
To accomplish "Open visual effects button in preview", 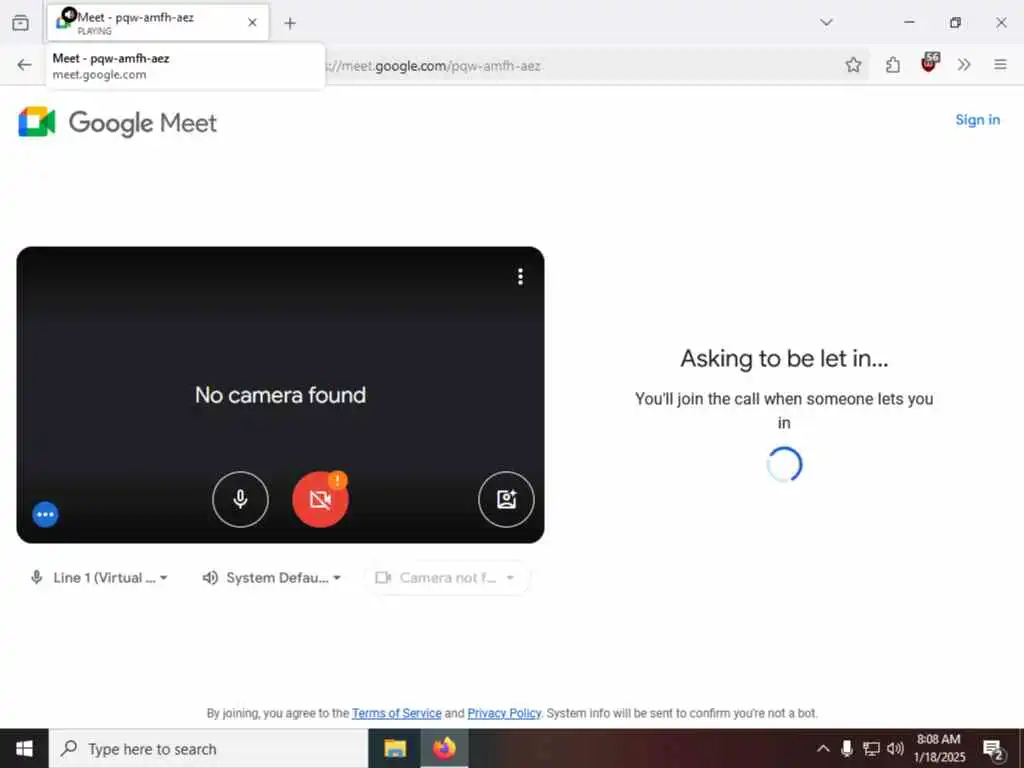I will click(x=506, y=500).
